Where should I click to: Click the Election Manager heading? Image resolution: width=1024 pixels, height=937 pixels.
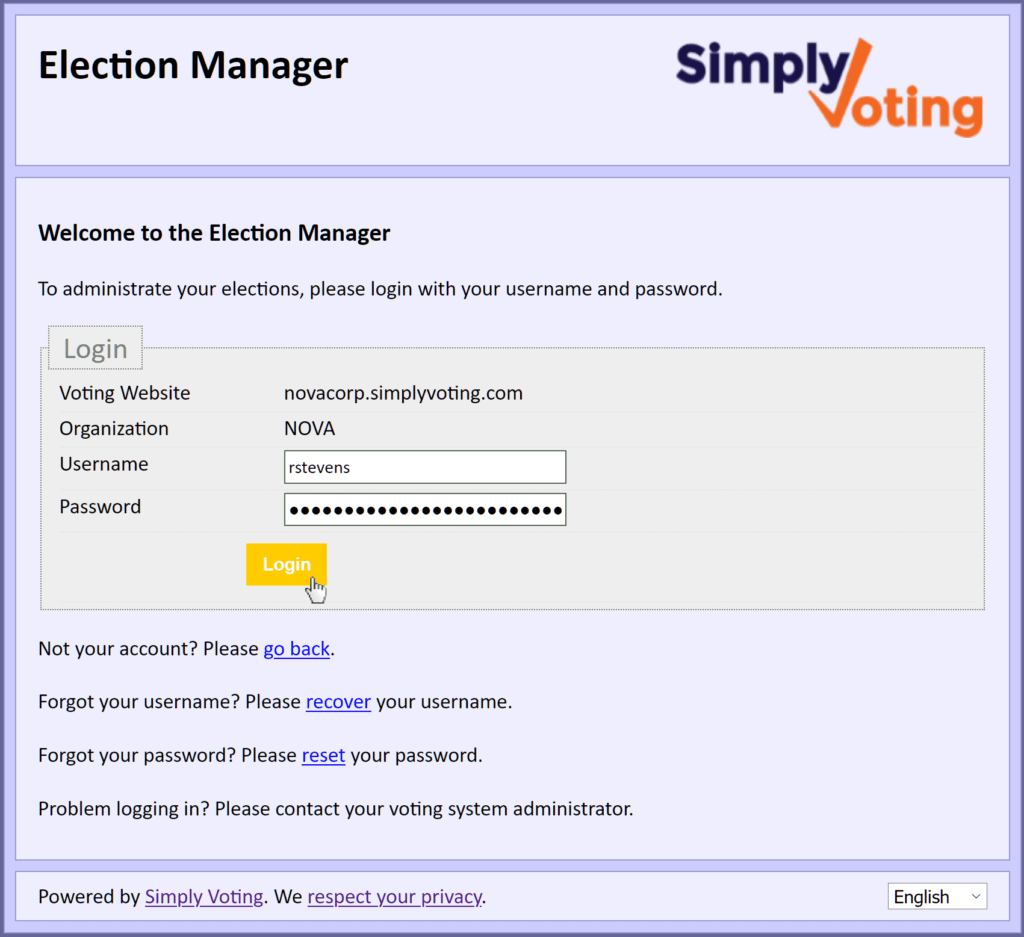coord(192,65)
